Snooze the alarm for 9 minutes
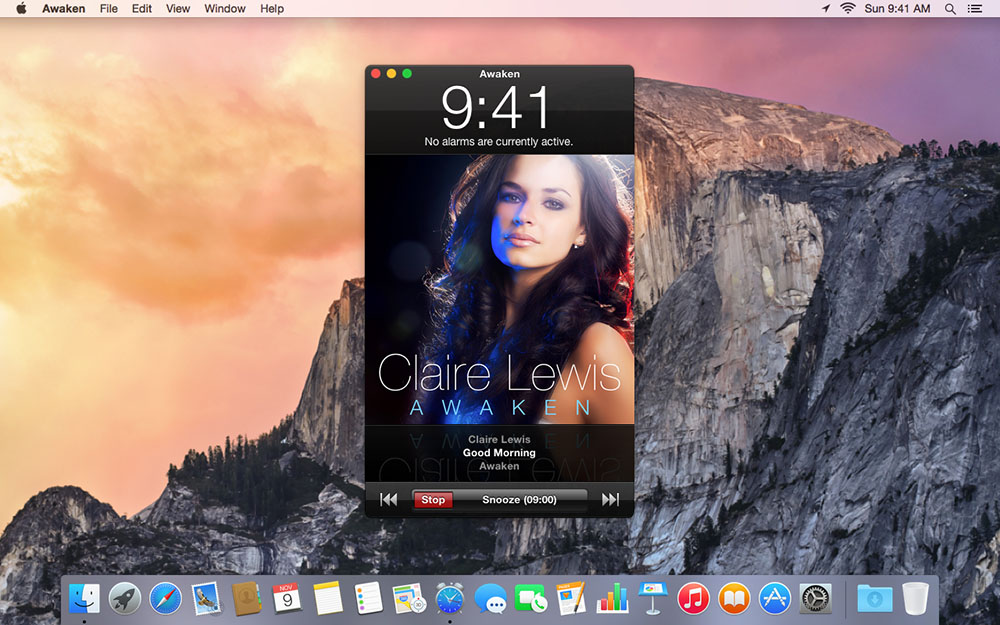This screenshot has width=1000, height=625. 519,499
